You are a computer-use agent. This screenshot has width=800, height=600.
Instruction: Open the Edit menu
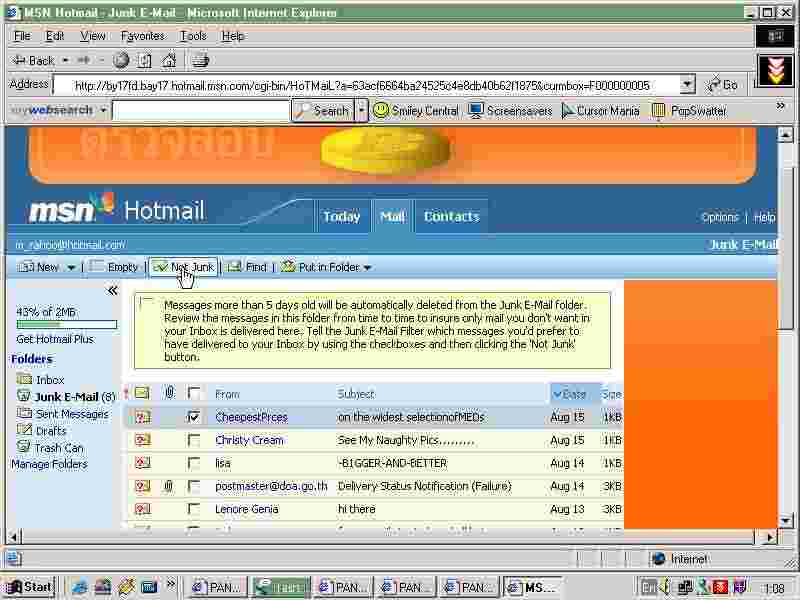coord(55,36)
